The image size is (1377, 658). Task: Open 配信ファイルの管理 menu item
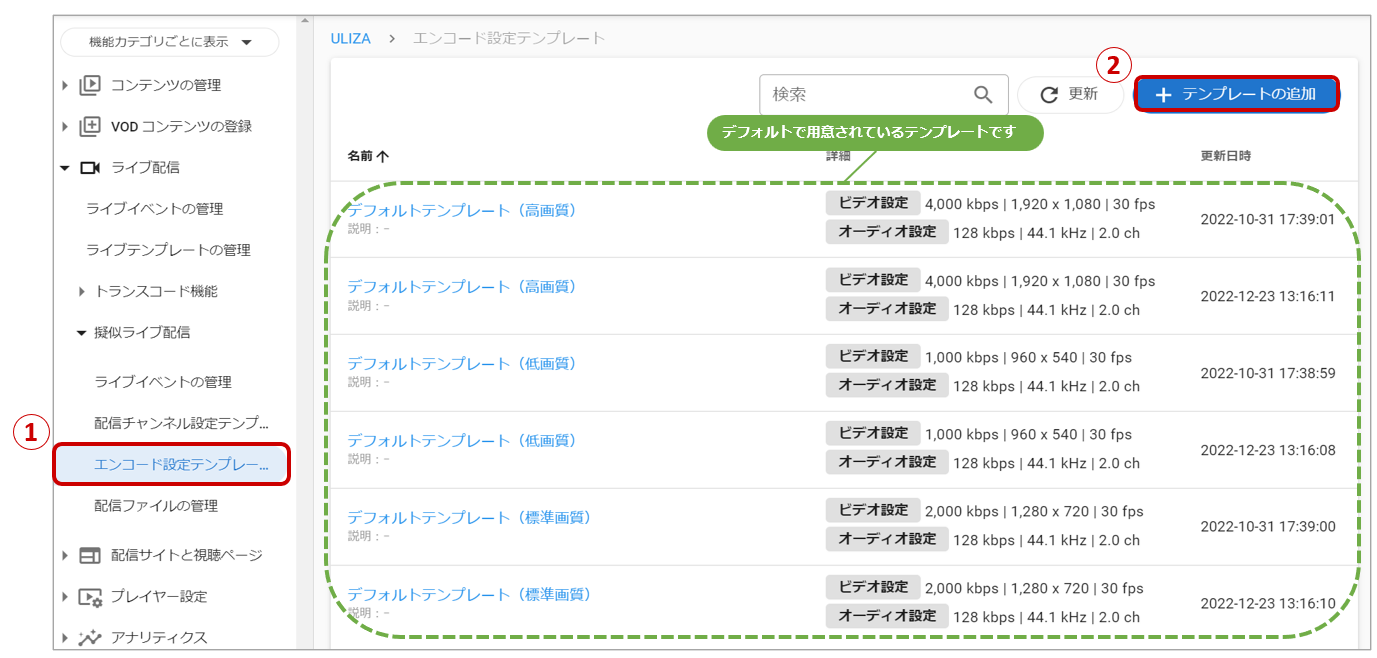(156, 506)
